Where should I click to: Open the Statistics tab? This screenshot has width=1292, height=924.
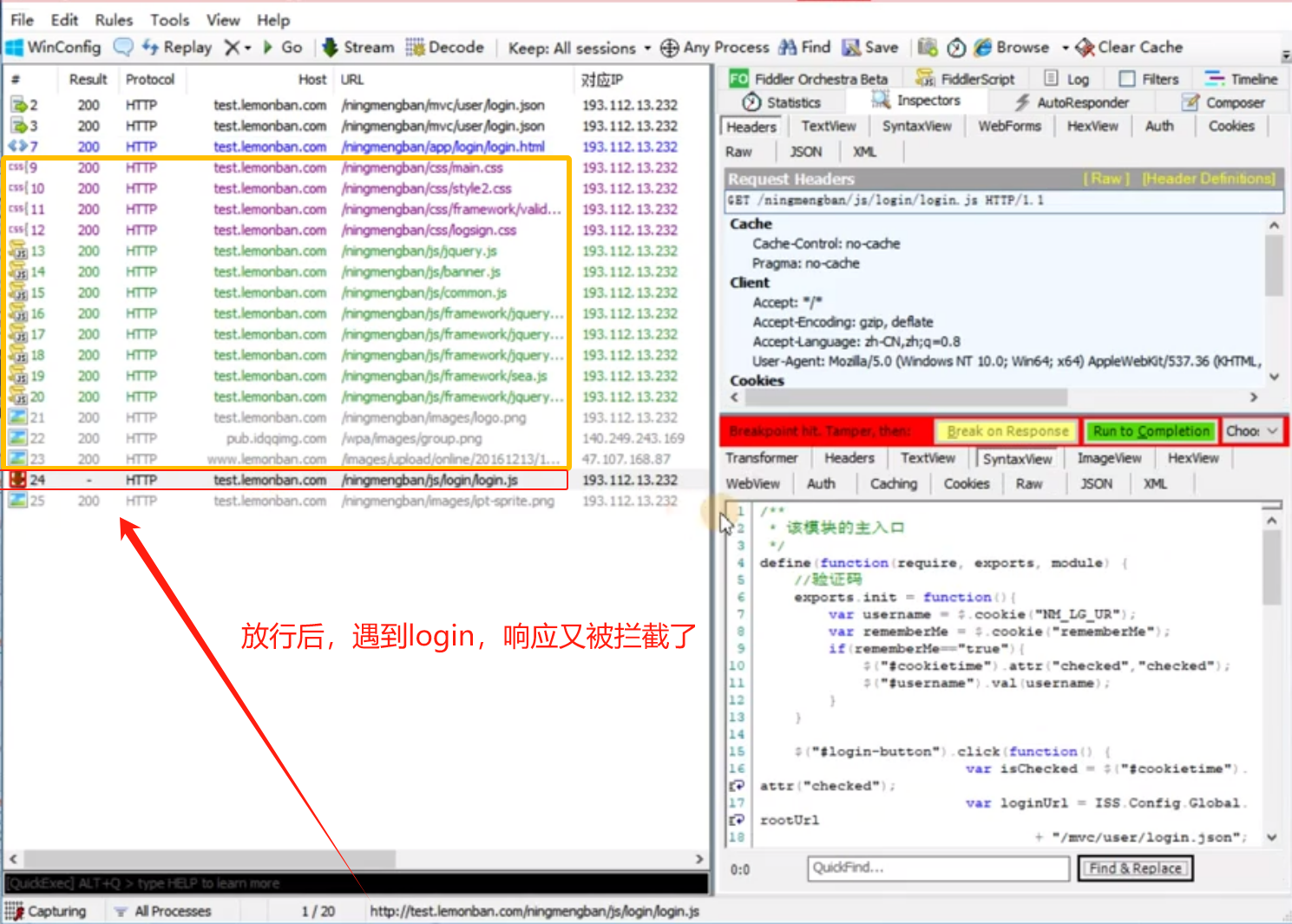coord(782,102)
